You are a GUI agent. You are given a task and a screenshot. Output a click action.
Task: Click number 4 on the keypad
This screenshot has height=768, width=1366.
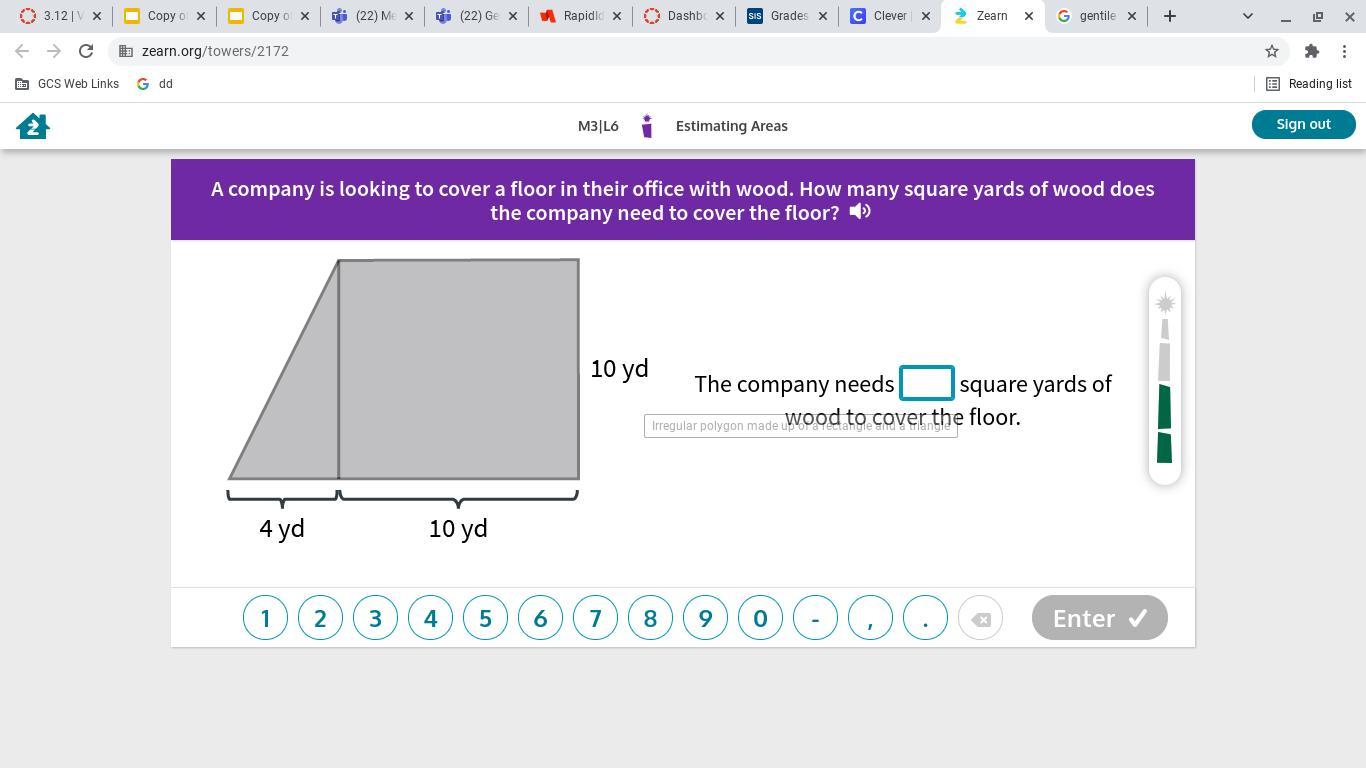click(430, 619)
